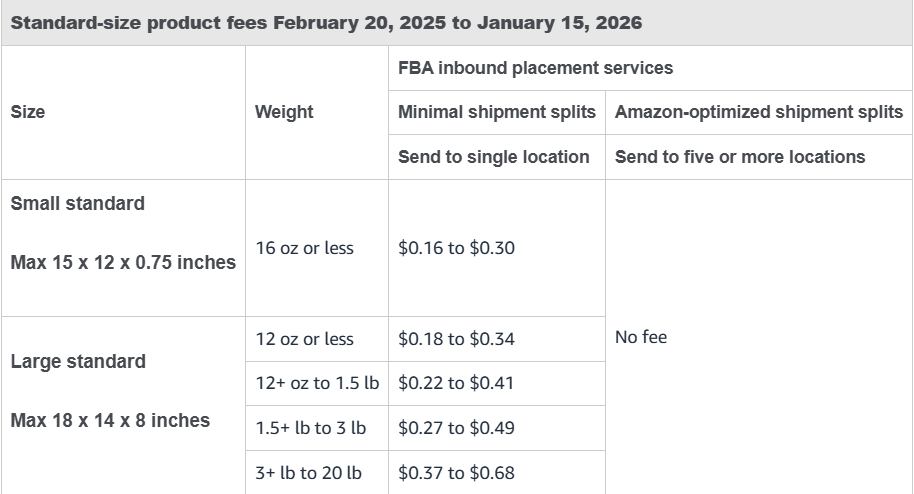The width and height of the screenshot is (914, 494).
Task: Click the $0.16 to $0.30 fee
Action: [456, 248]
